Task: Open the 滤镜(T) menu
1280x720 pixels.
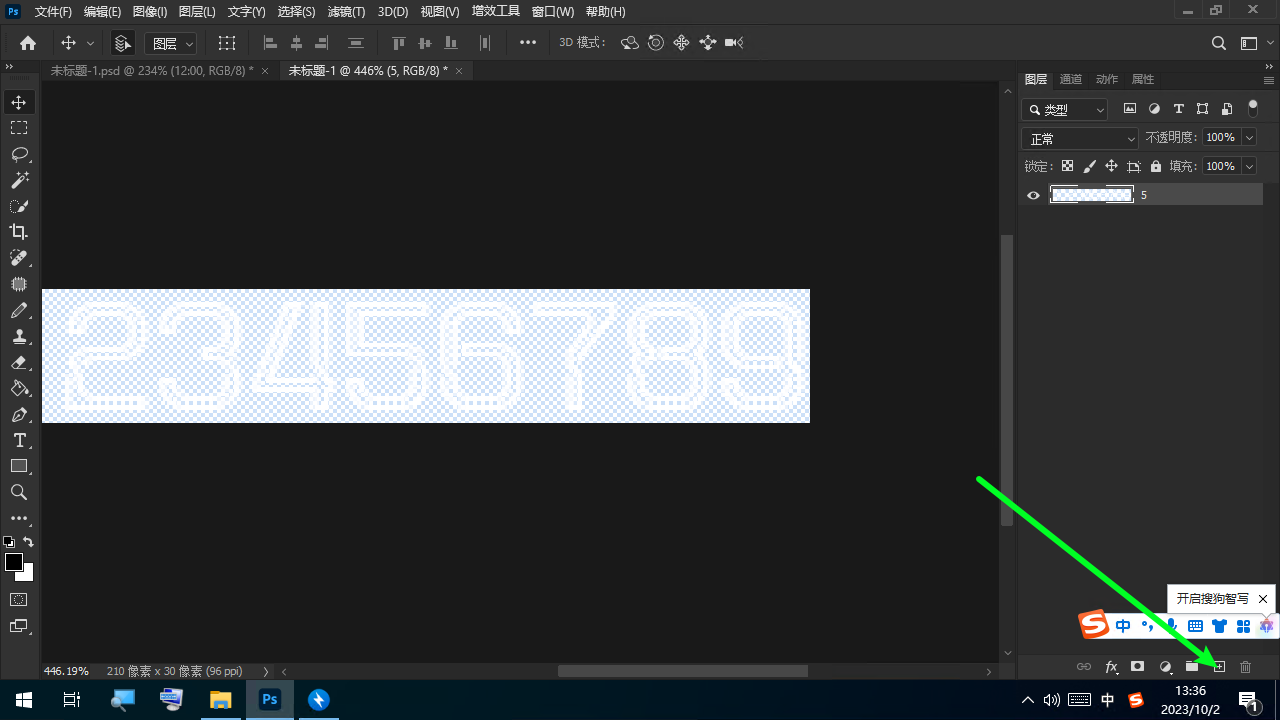Action: 346,12
